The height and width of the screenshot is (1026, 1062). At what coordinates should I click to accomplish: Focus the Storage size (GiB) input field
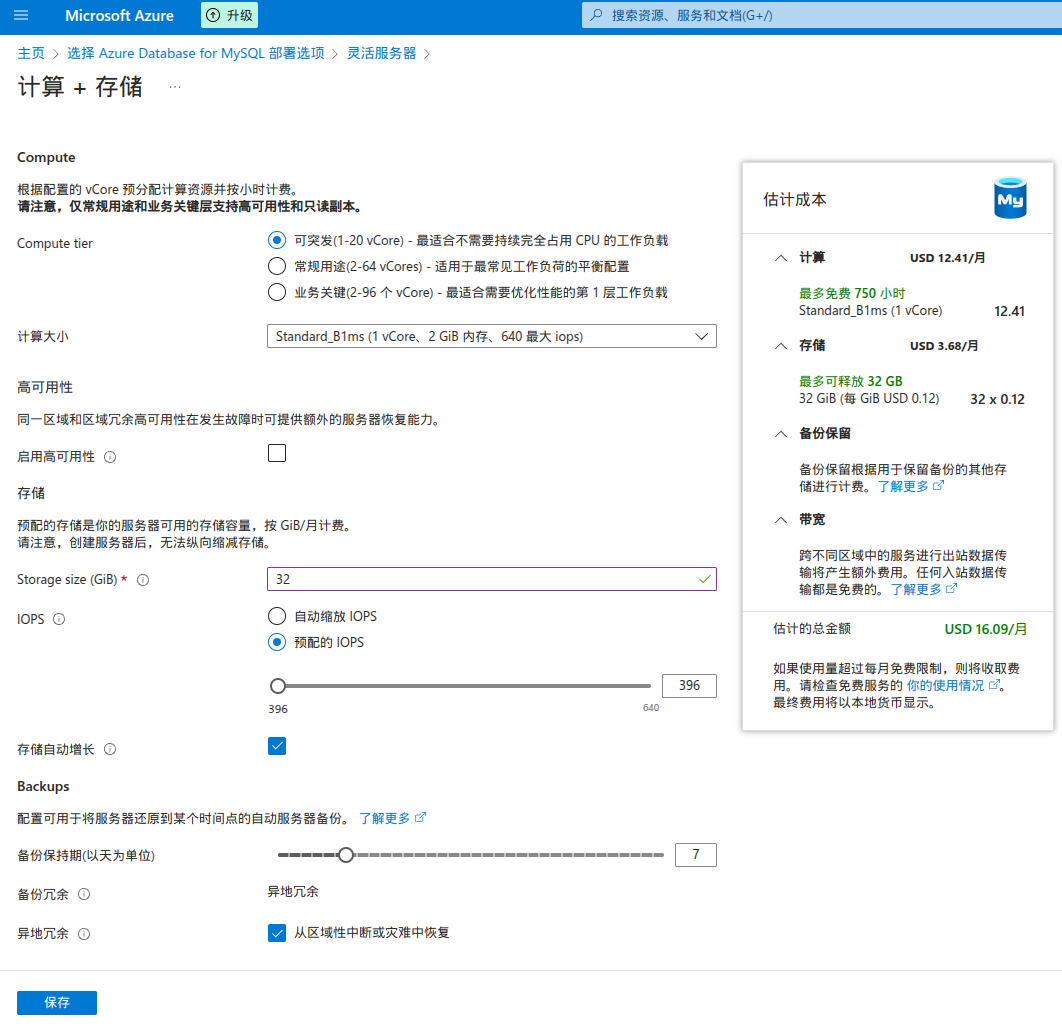pos(492,579)
